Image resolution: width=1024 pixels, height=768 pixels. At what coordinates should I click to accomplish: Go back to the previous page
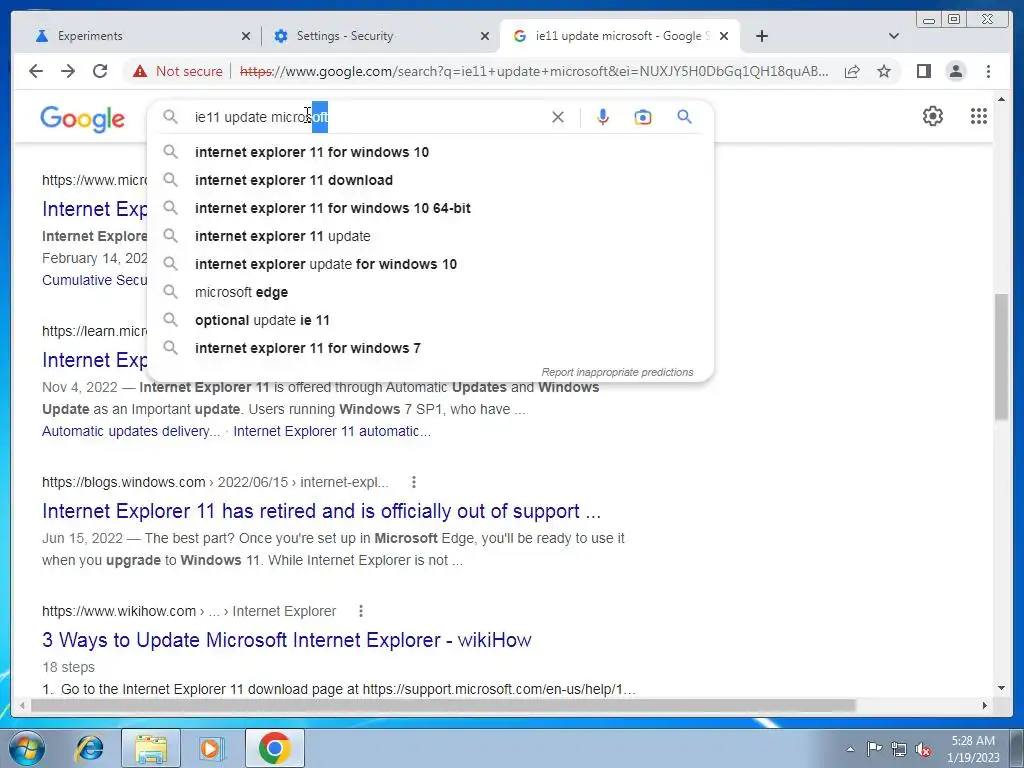click(36, 71)
